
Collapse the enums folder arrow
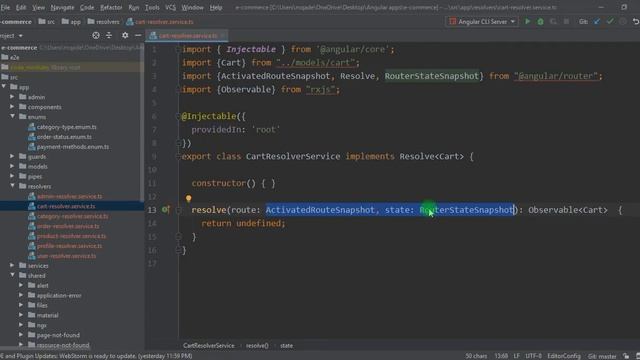click(x=12, y=117)
